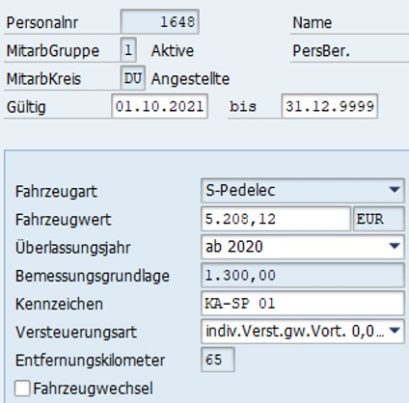Screen dimensions: 409x403
Task: Click the Fahrzeugwert label
Action: [x=63, y=220]
